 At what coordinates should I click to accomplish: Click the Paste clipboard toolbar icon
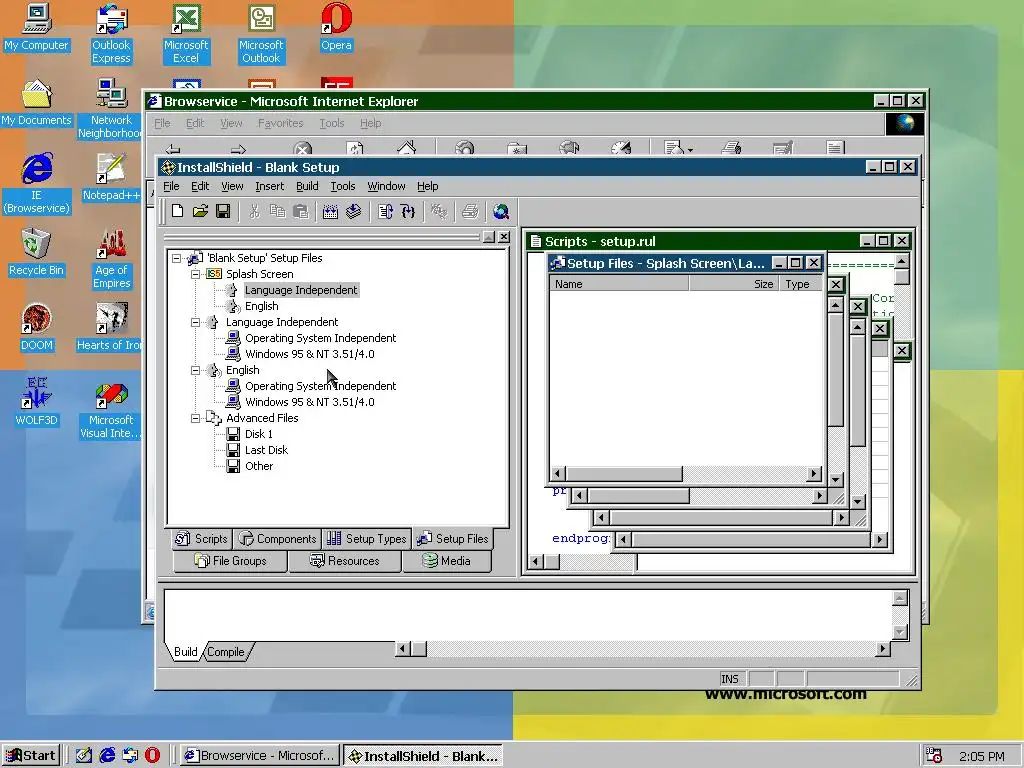(x=300, y=212)
